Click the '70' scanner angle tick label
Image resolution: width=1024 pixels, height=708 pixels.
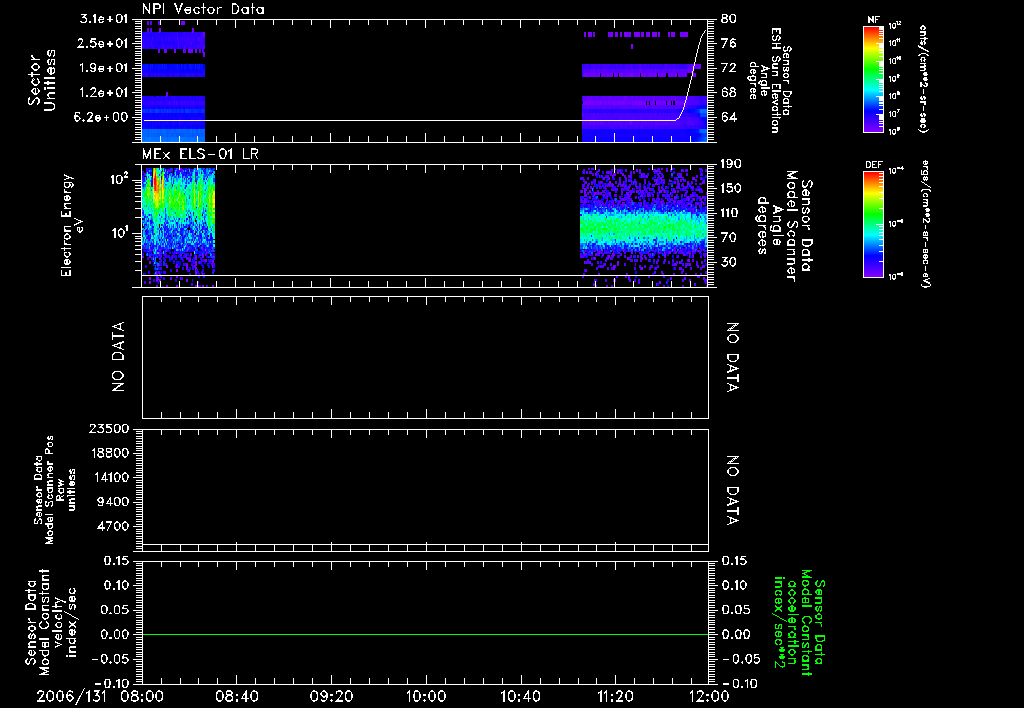coord(729,237)
